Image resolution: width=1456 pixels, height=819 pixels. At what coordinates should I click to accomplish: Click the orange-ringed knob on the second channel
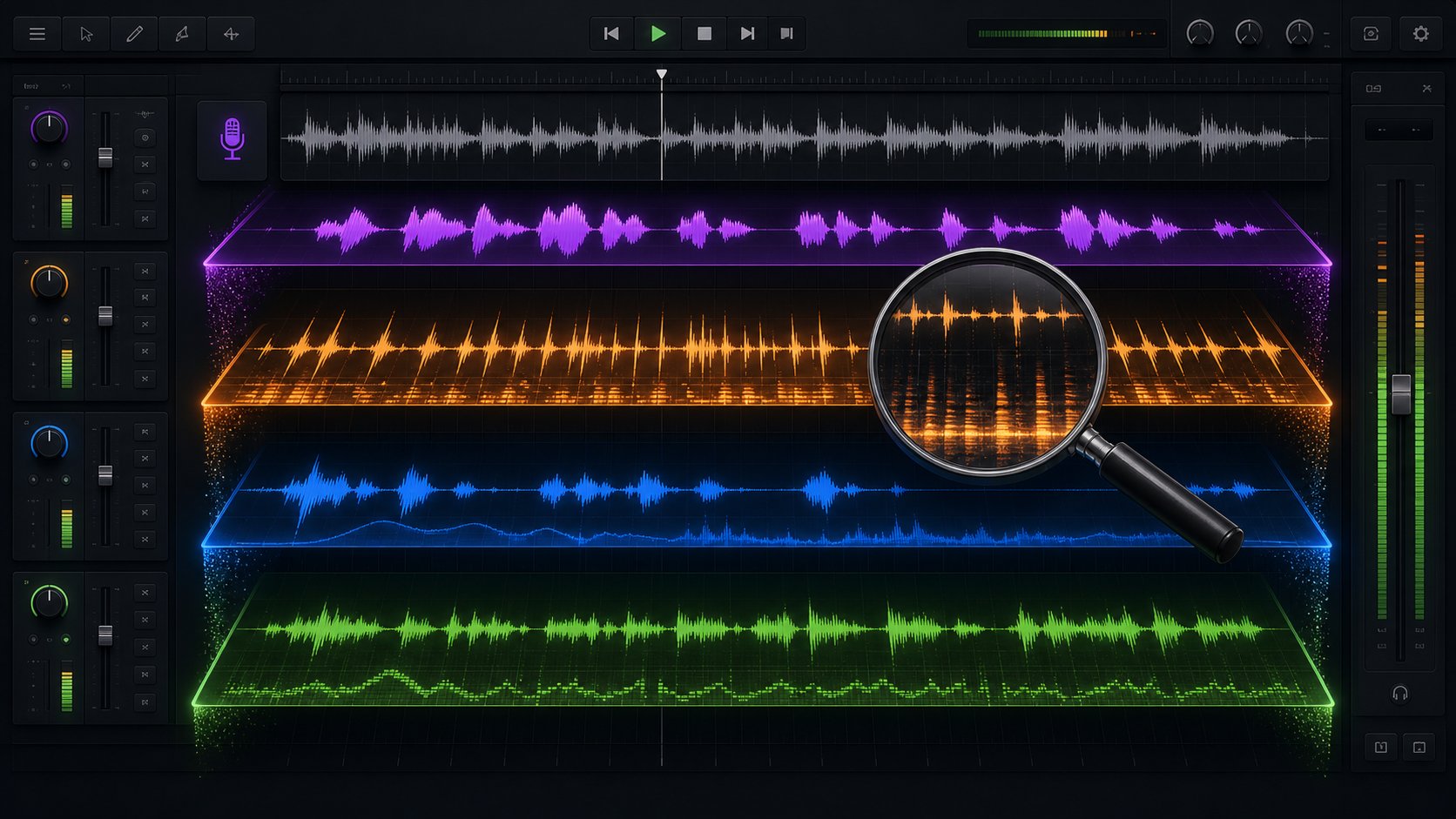(49, 283)
